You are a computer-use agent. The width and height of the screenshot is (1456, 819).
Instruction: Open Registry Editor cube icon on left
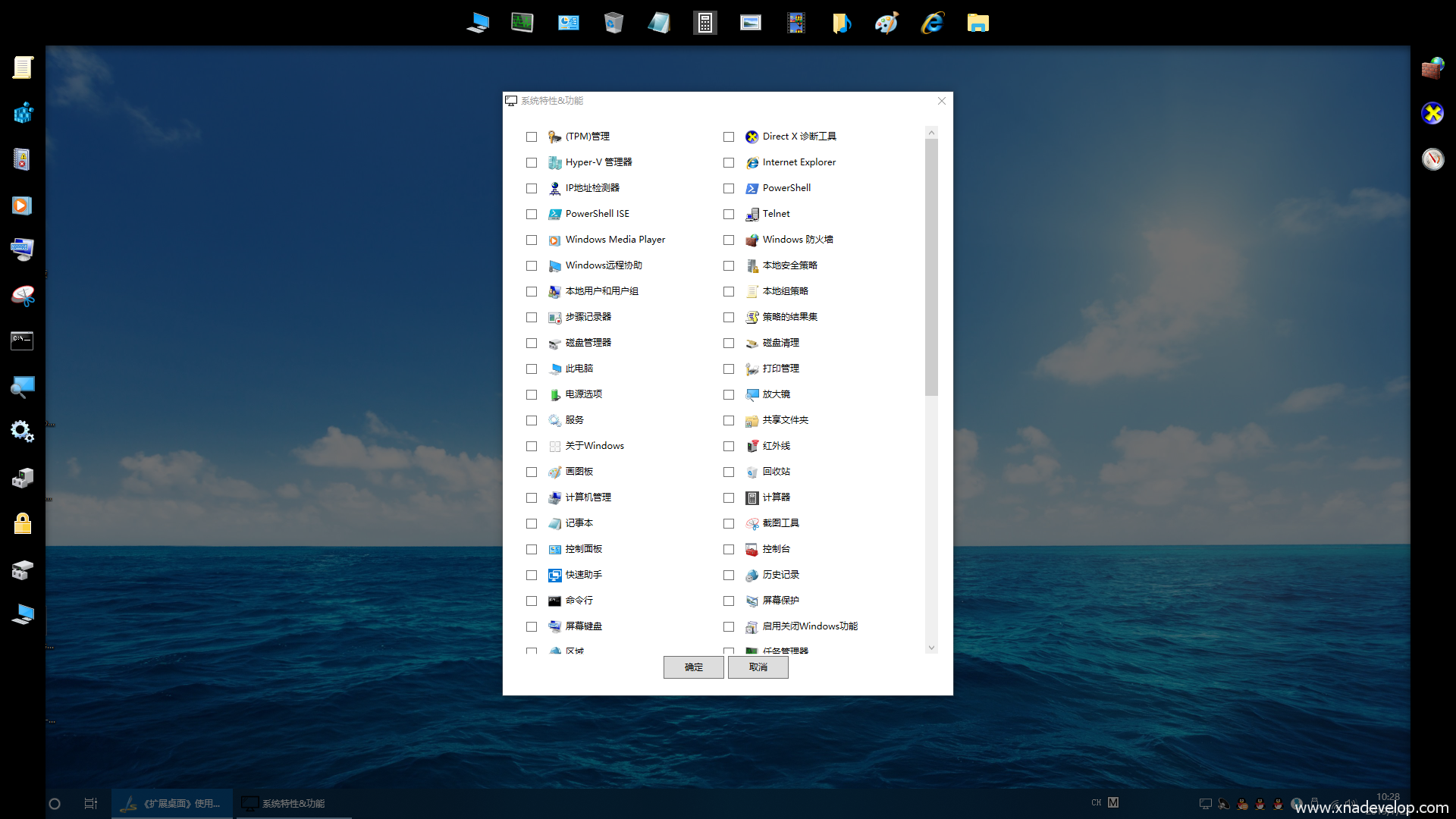tap(23, 114)
